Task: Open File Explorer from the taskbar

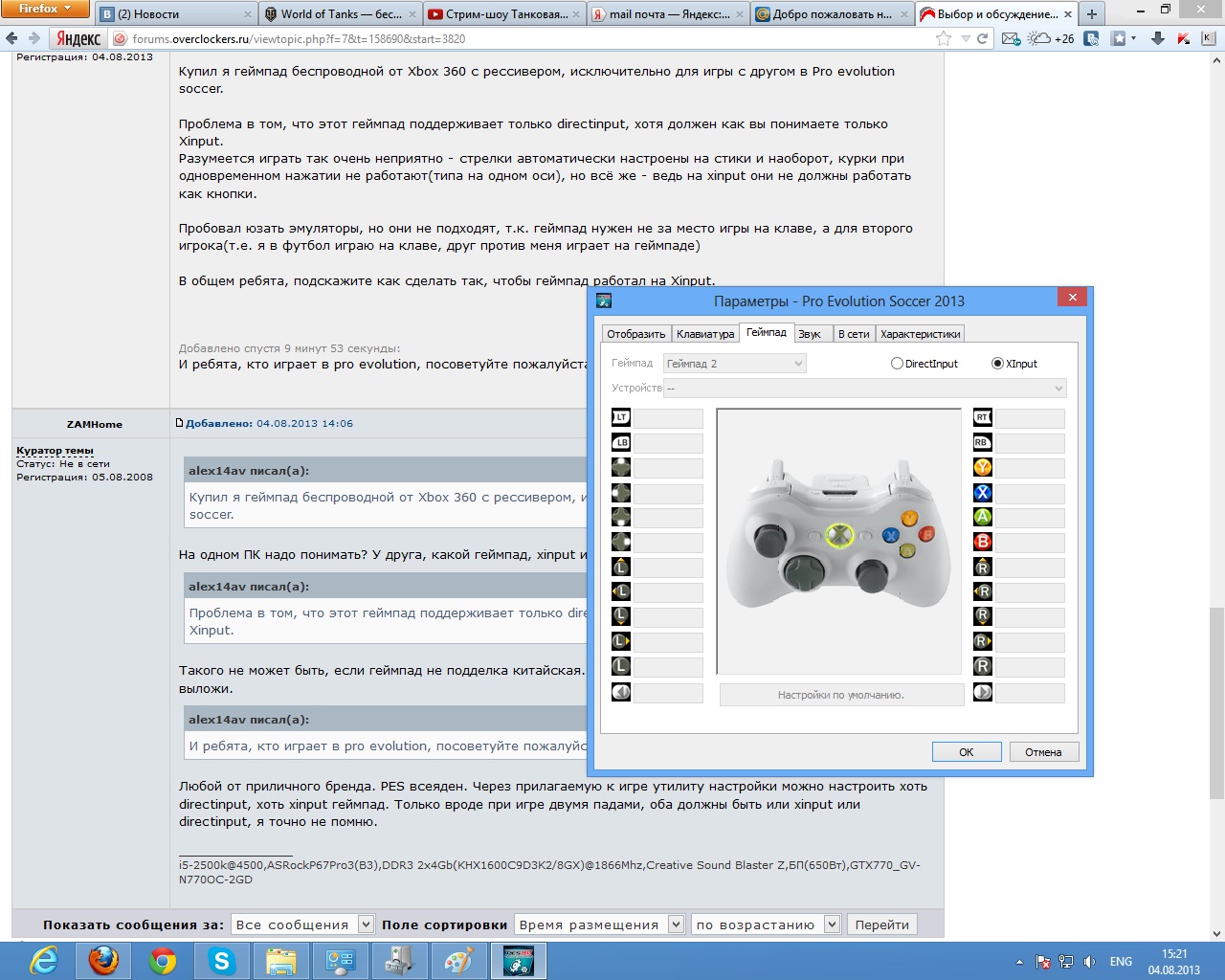Action: tap(281, 960)
